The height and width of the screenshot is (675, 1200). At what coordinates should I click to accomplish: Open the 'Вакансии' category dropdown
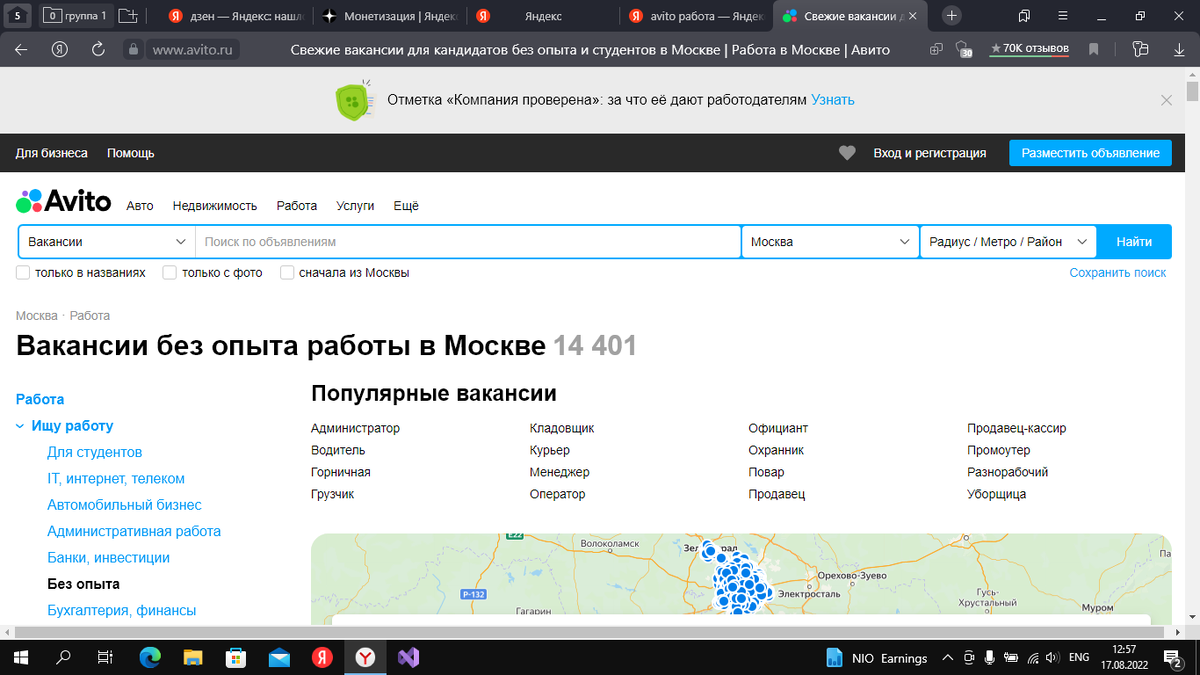[x=107, y=242]
